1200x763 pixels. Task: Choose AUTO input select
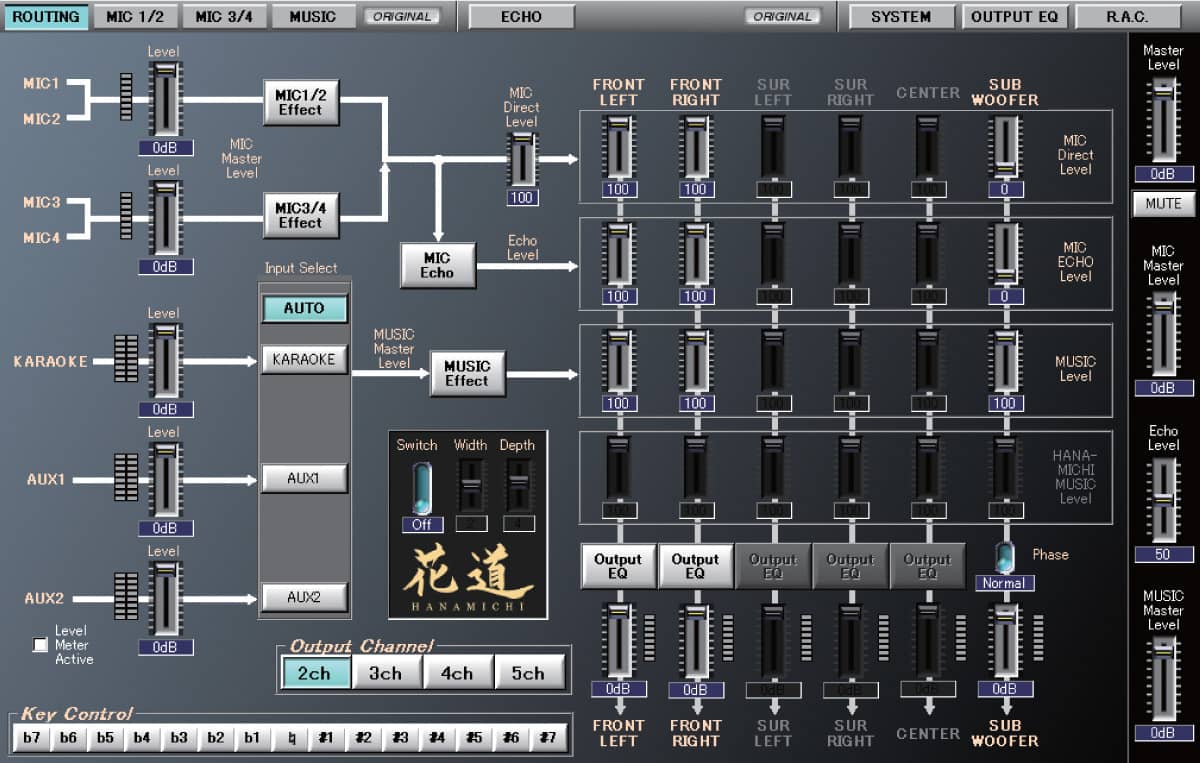pyautogui.click(x=304, y=308)
